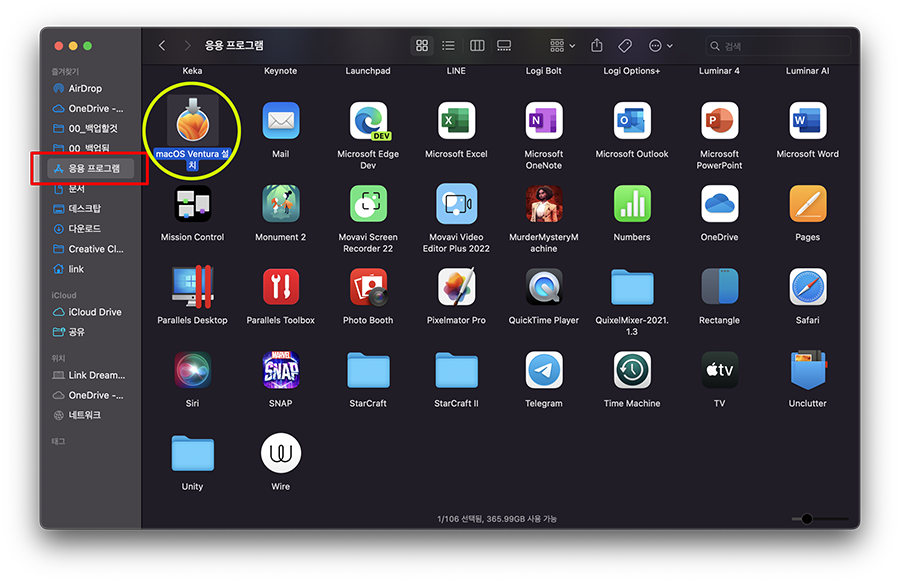The height and width of the screenshot is (582, 900).
Task: Select the MurderMysteryMachine icon
Action: coord(544,204)
